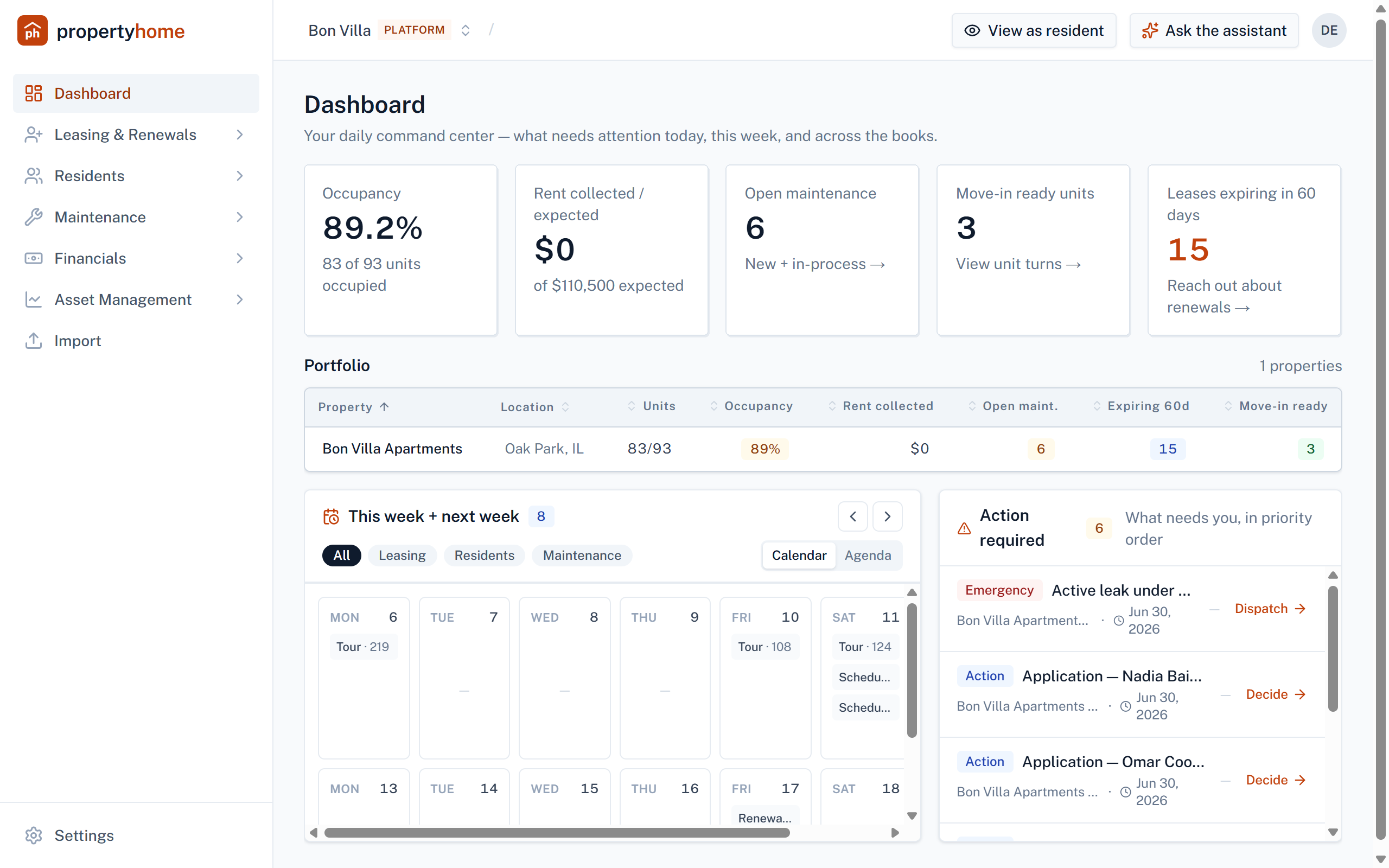1389x868 pixels.
Task: Filter calendar by Residents
Action: [484, 555]
